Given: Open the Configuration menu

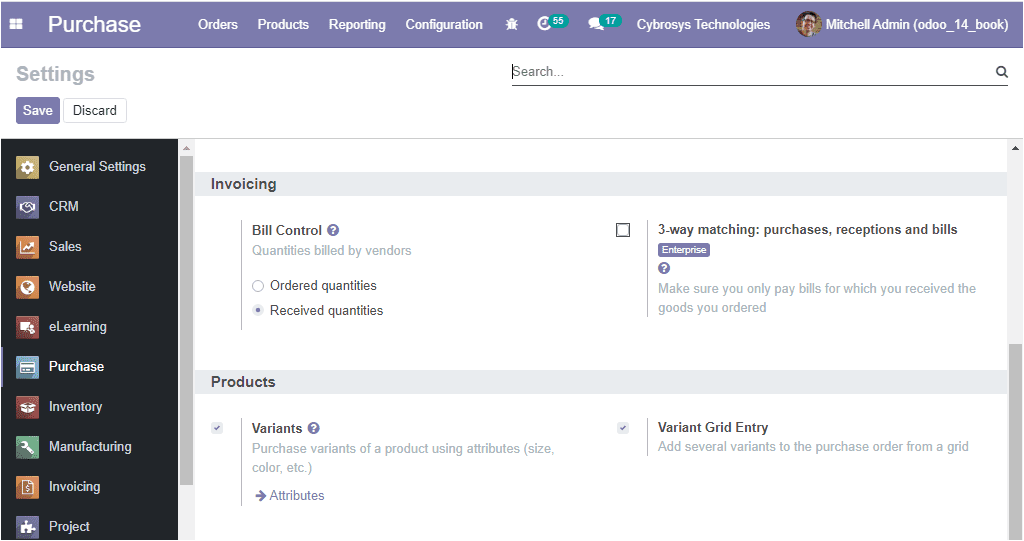Looking at the screenshot, I should click(x=444, y=24).
